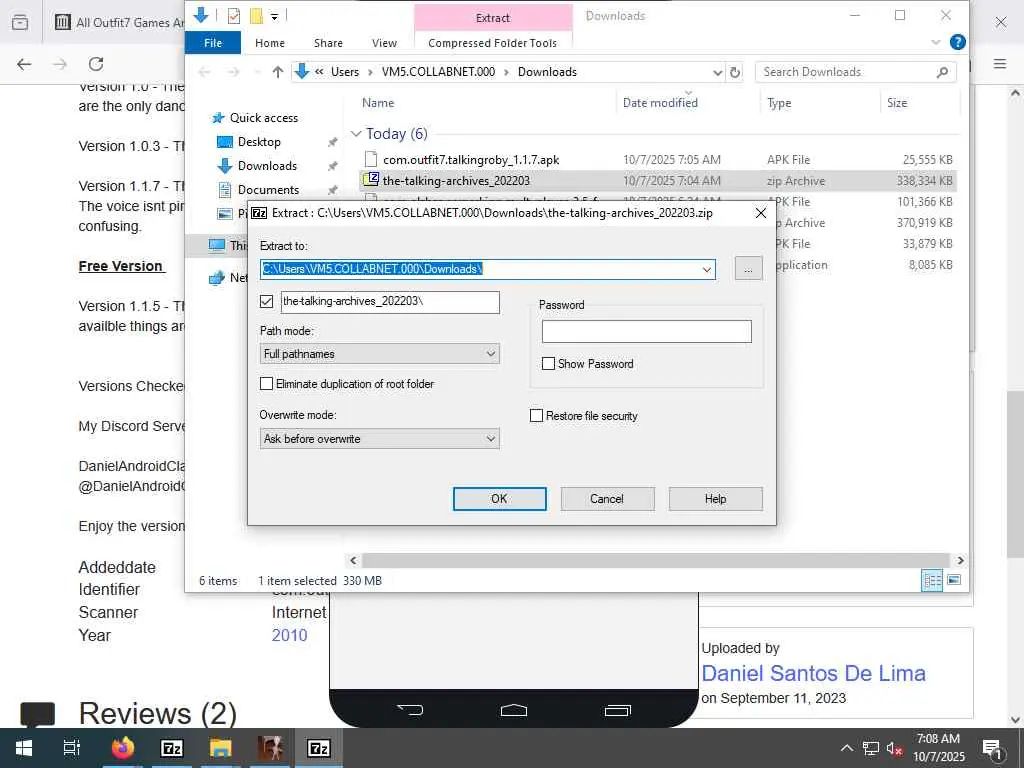Screen dimensions: 1024x768
Task: Click the muted volume tray icon
Action: click(x=894, y=749)
